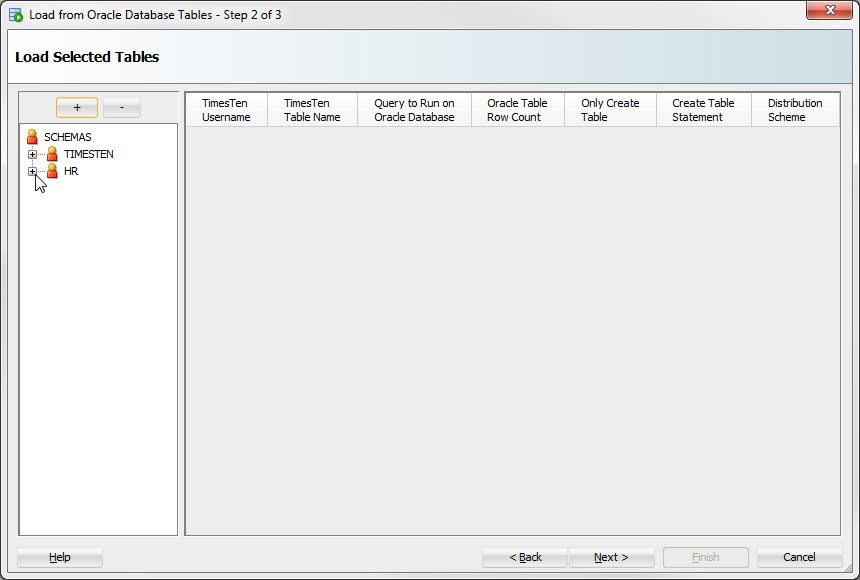Click the TimesTen Username column header

coord(227,110)
